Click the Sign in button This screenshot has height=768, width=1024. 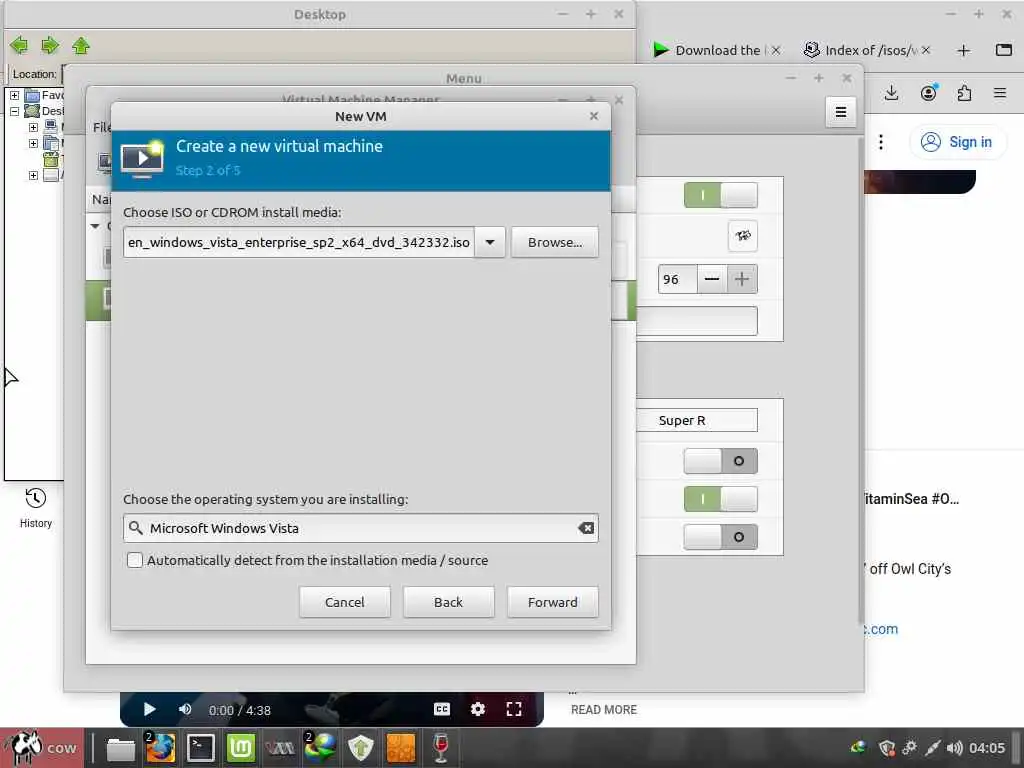[957, 142]
